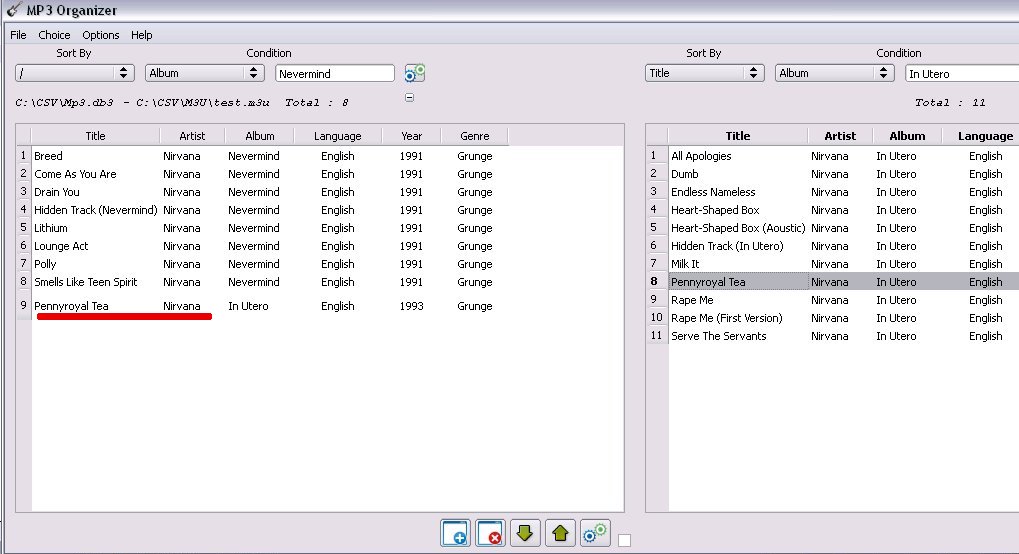Click the right table Artist column header
Screen dimensions: 1019x554
pyautogui.click(x=840, y=136)
